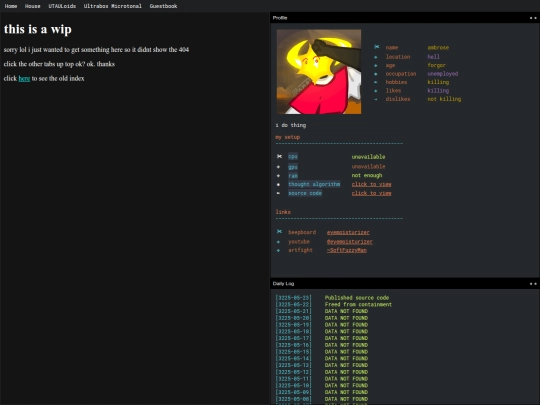
Task: Click the name value 'ambrose'
Action: coord(438,48)
